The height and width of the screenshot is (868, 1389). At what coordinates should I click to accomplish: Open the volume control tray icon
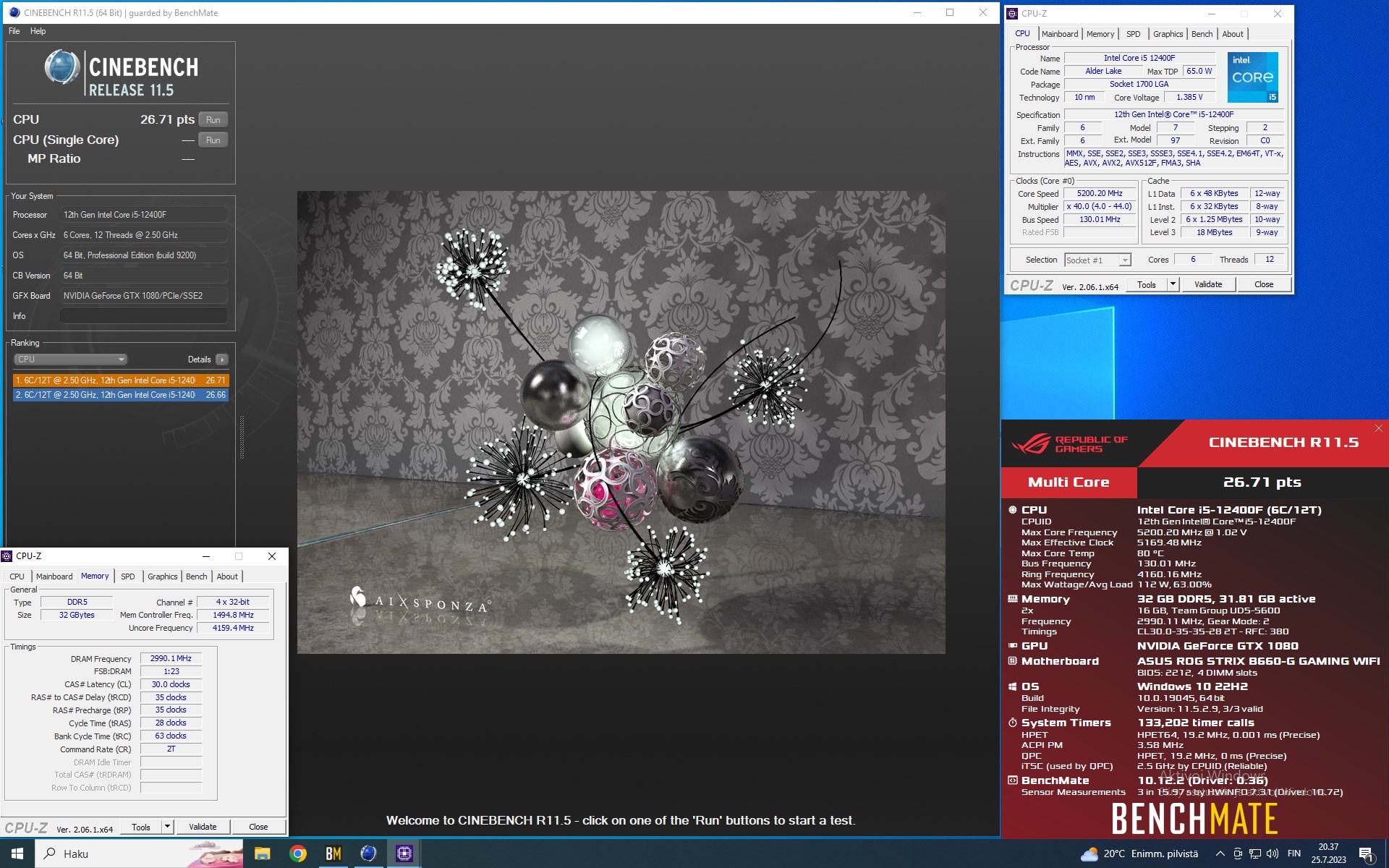(x=1273, y=854)
